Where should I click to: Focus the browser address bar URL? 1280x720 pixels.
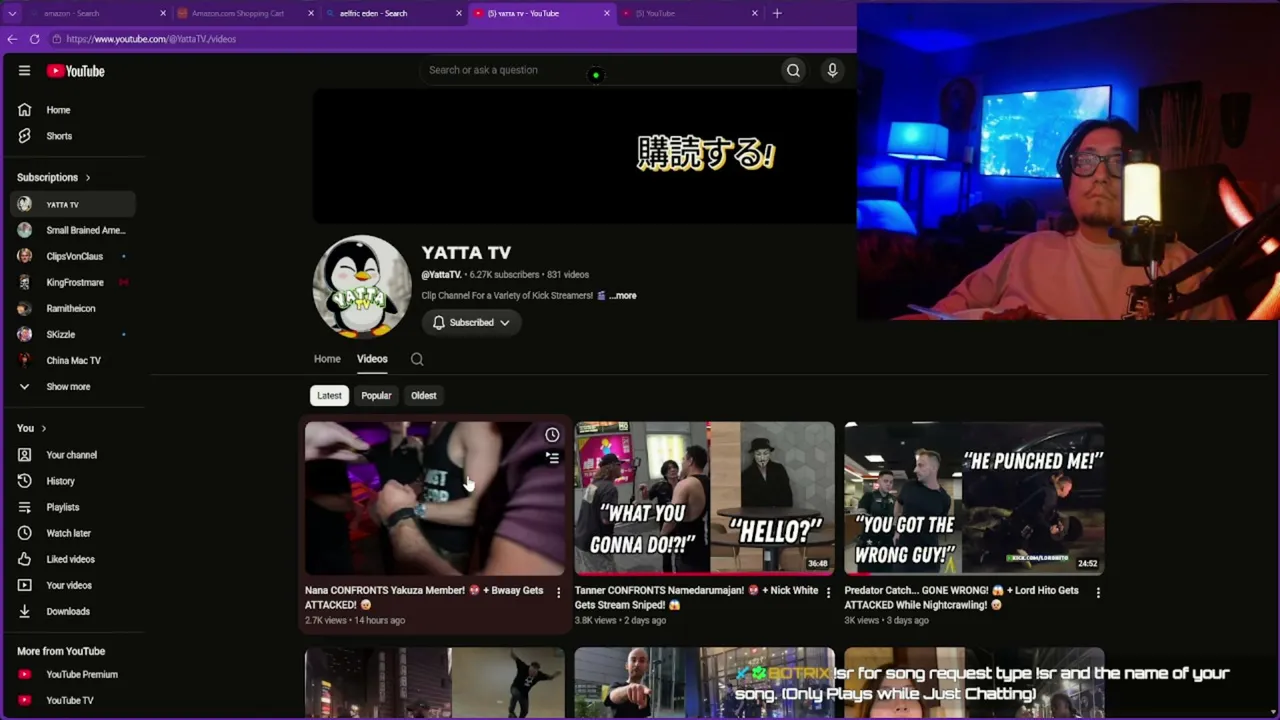[x=151, y=39]
